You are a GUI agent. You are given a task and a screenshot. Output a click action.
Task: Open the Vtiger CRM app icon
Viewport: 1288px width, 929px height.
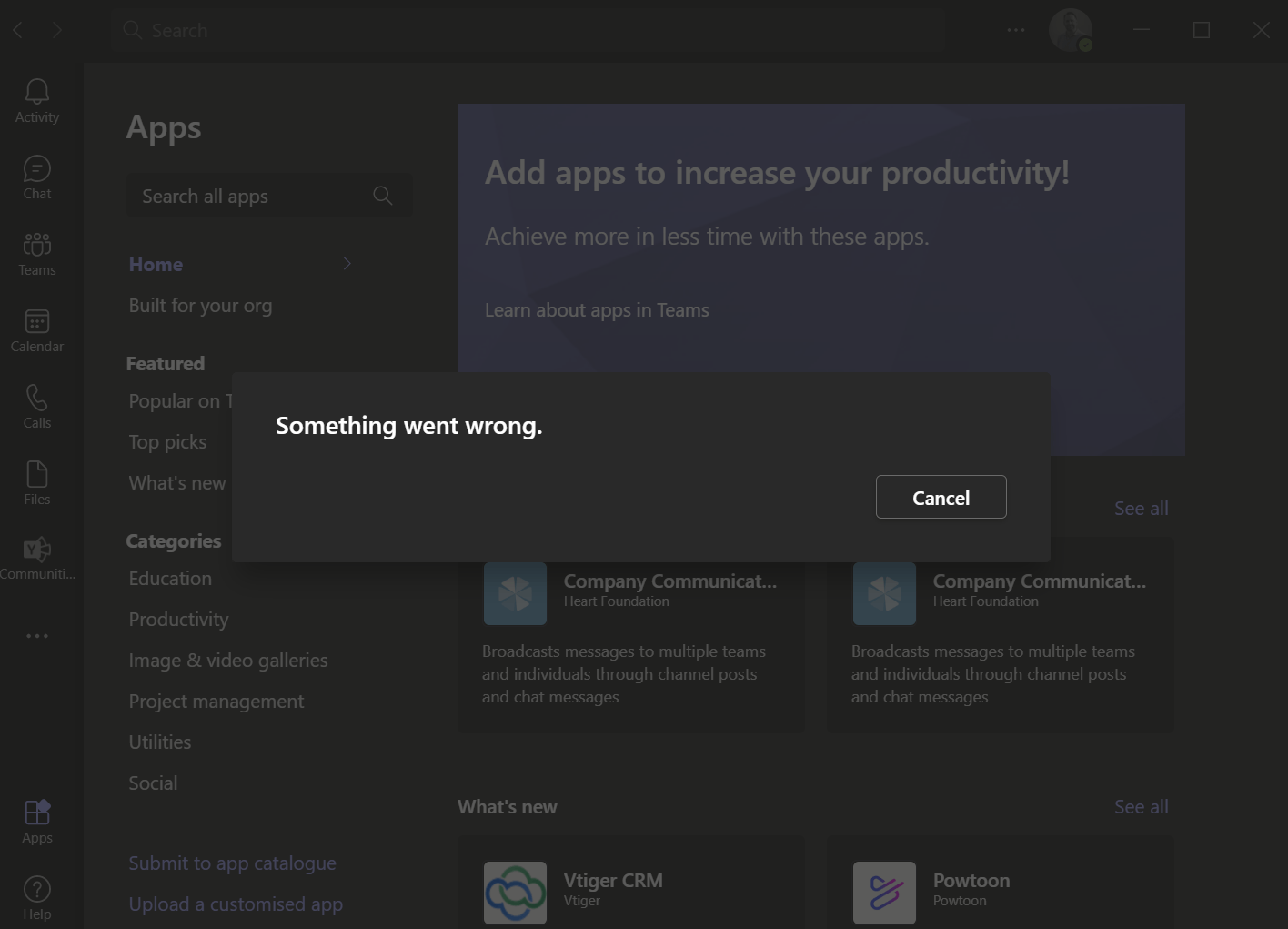(x=516, y=893)
